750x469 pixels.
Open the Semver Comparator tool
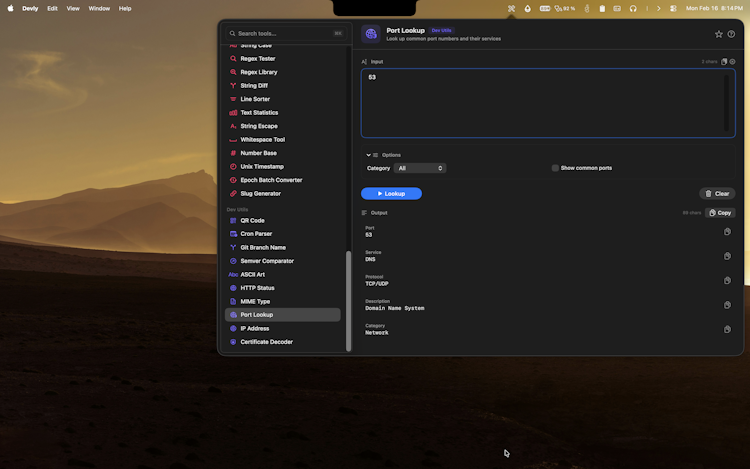282,261
